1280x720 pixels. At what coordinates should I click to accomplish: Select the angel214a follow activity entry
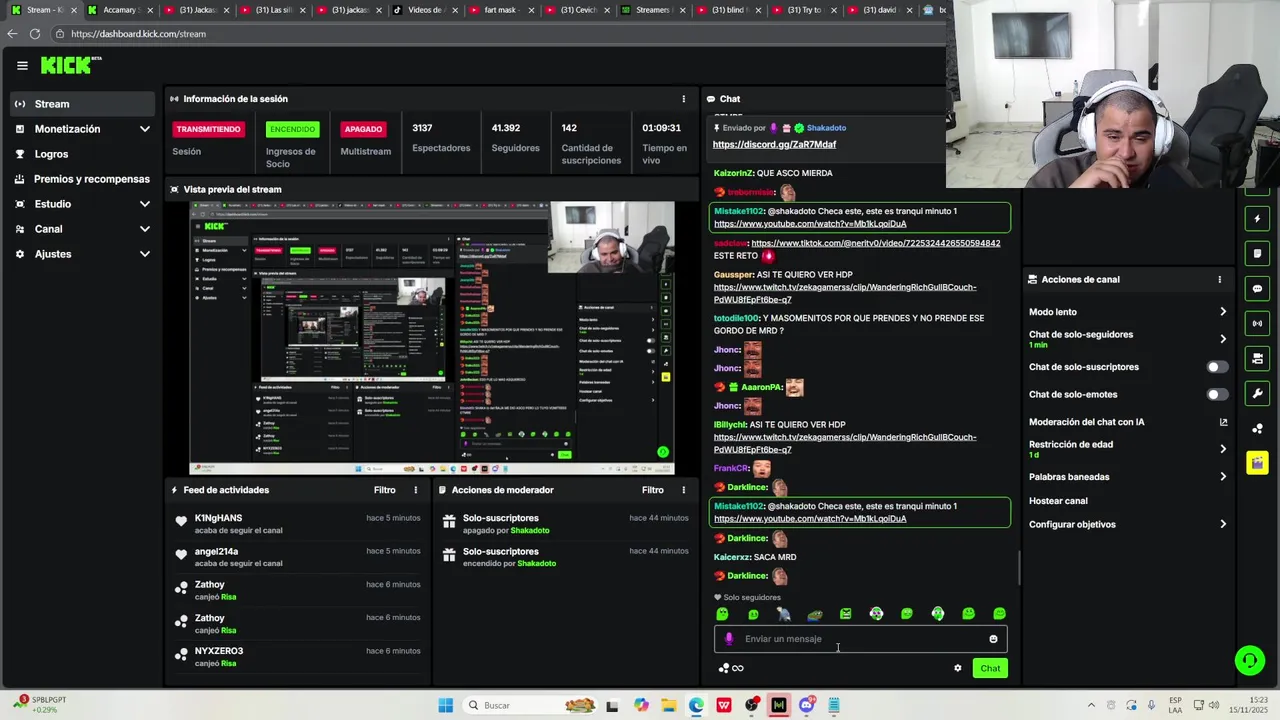click(x=298, y=557)
